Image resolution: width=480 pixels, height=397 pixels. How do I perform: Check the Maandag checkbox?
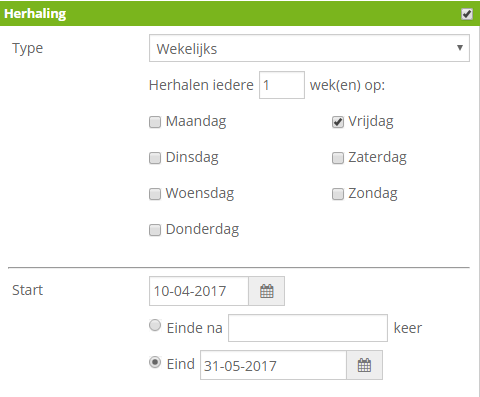(x=155, y=122)
